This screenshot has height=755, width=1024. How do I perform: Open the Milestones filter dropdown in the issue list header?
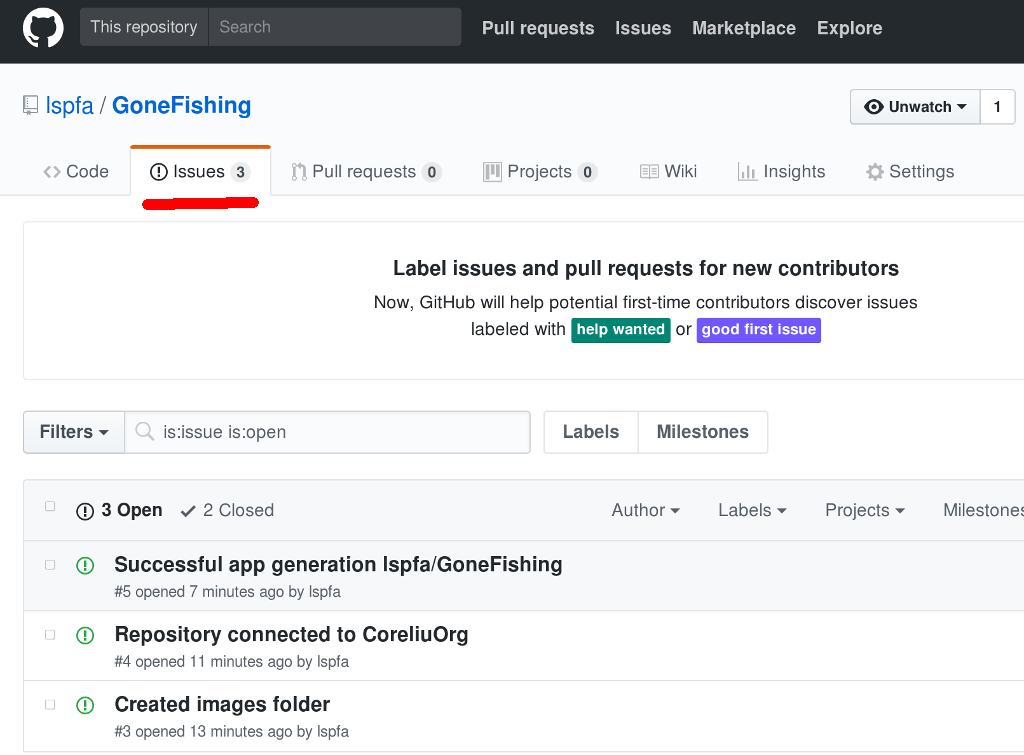(983, 510)
